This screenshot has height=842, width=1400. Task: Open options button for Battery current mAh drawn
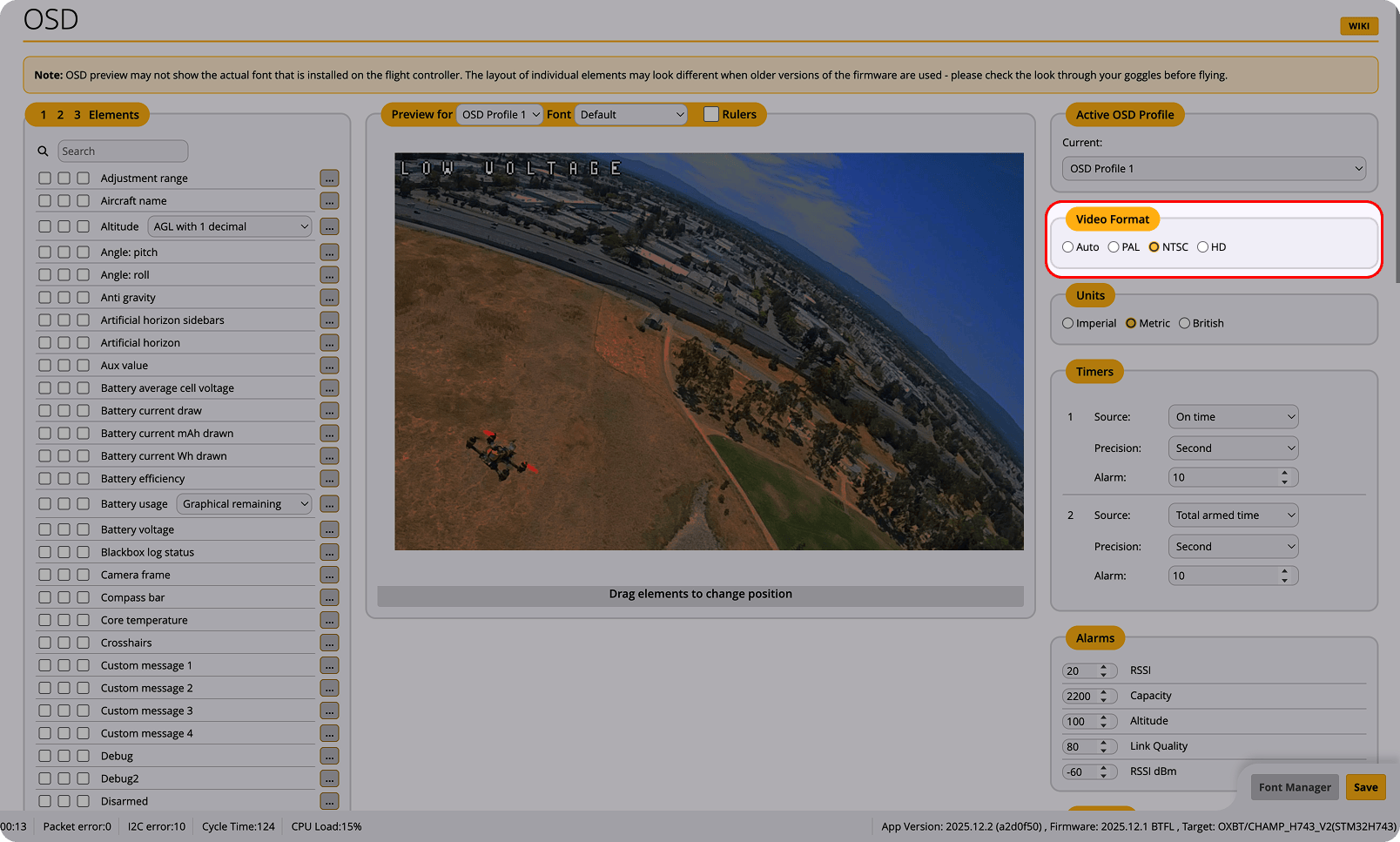pos(329,434)
